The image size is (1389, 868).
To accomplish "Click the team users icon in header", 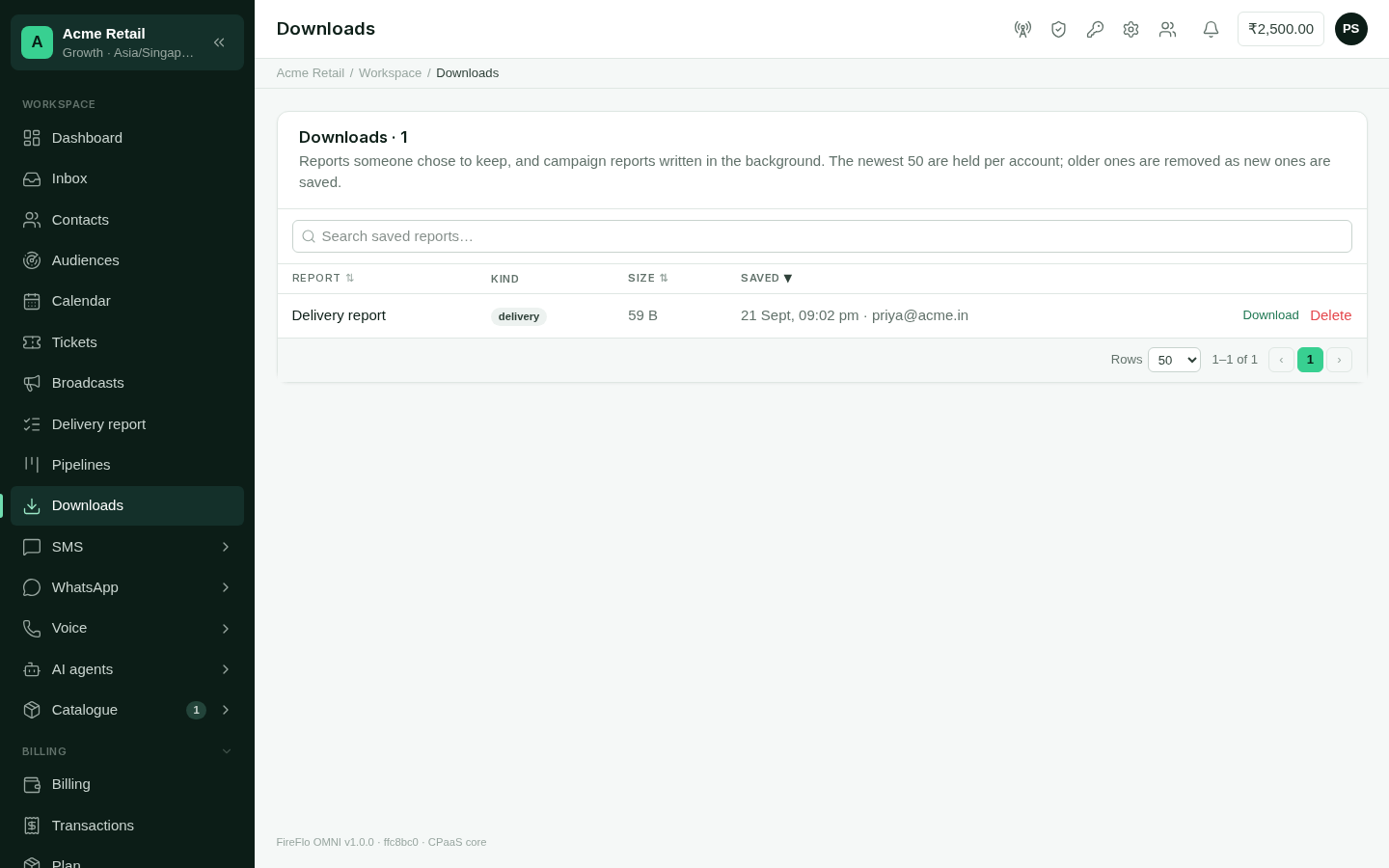I will click(1167, 29).
